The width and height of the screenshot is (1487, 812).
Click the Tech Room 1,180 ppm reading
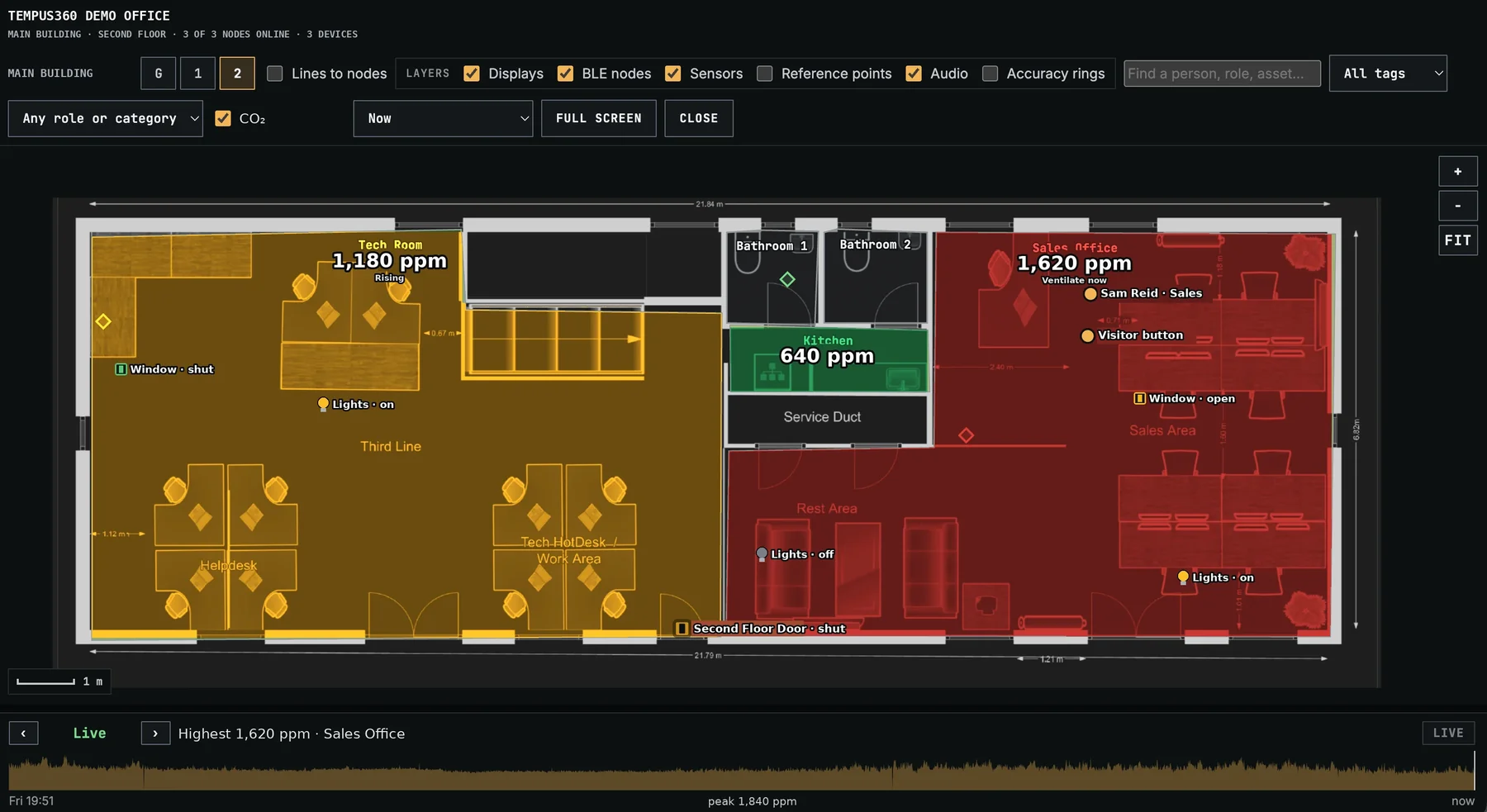tap(389, 261)
